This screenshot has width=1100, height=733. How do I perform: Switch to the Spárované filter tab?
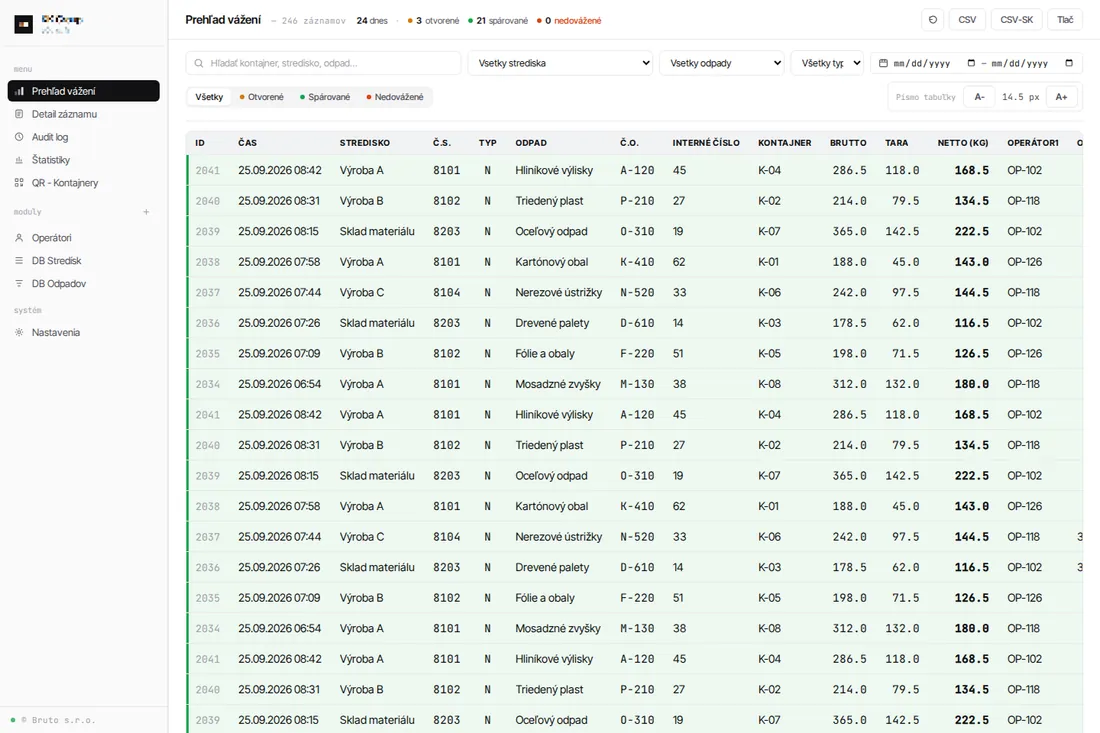325,97
